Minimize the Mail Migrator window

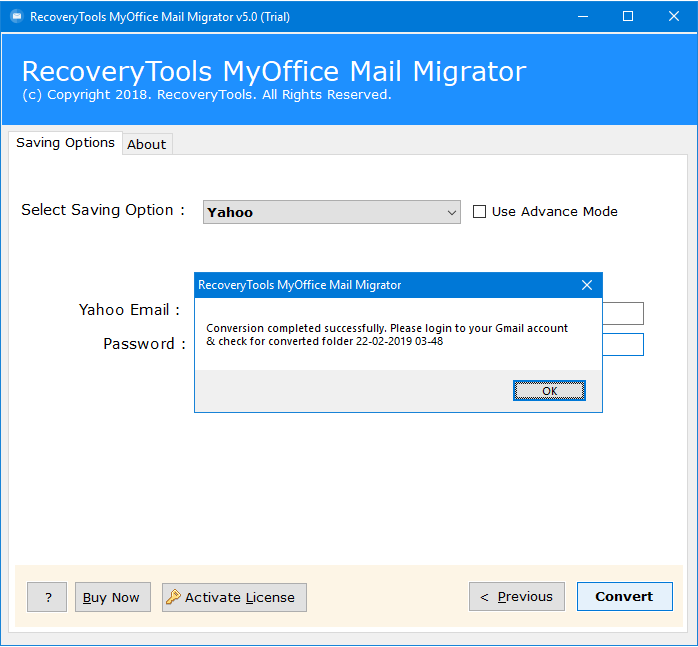coord(583,16)
